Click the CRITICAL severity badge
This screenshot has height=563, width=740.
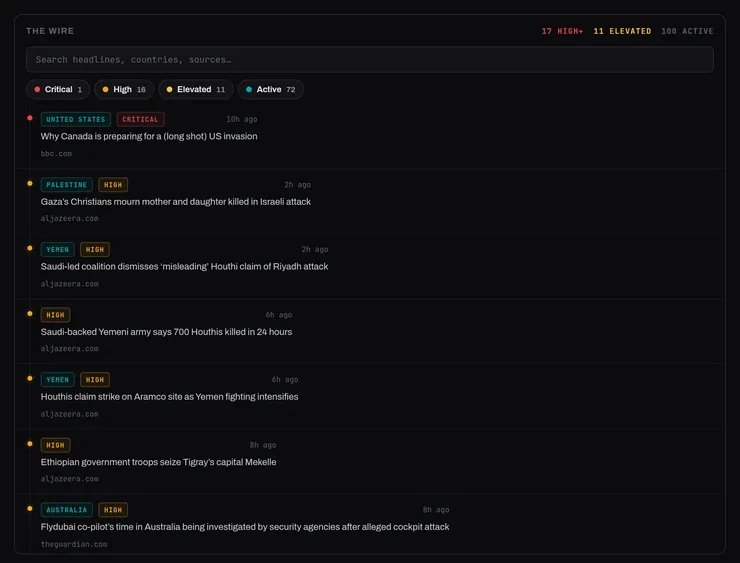point(141,119)
